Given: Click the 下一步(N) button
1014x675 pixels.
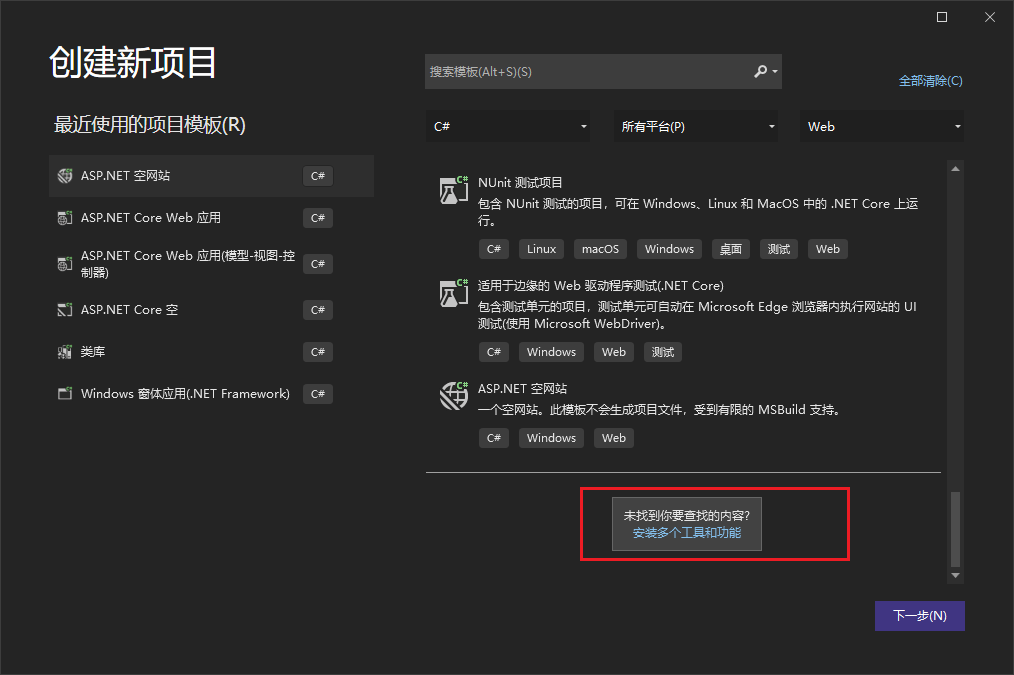Looking at the screenshot, I should tap(920, 616).
